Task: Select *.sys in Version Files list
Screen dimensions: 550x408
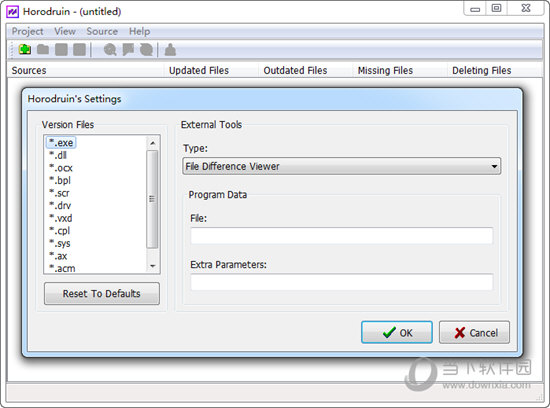Action: (60, 243)
